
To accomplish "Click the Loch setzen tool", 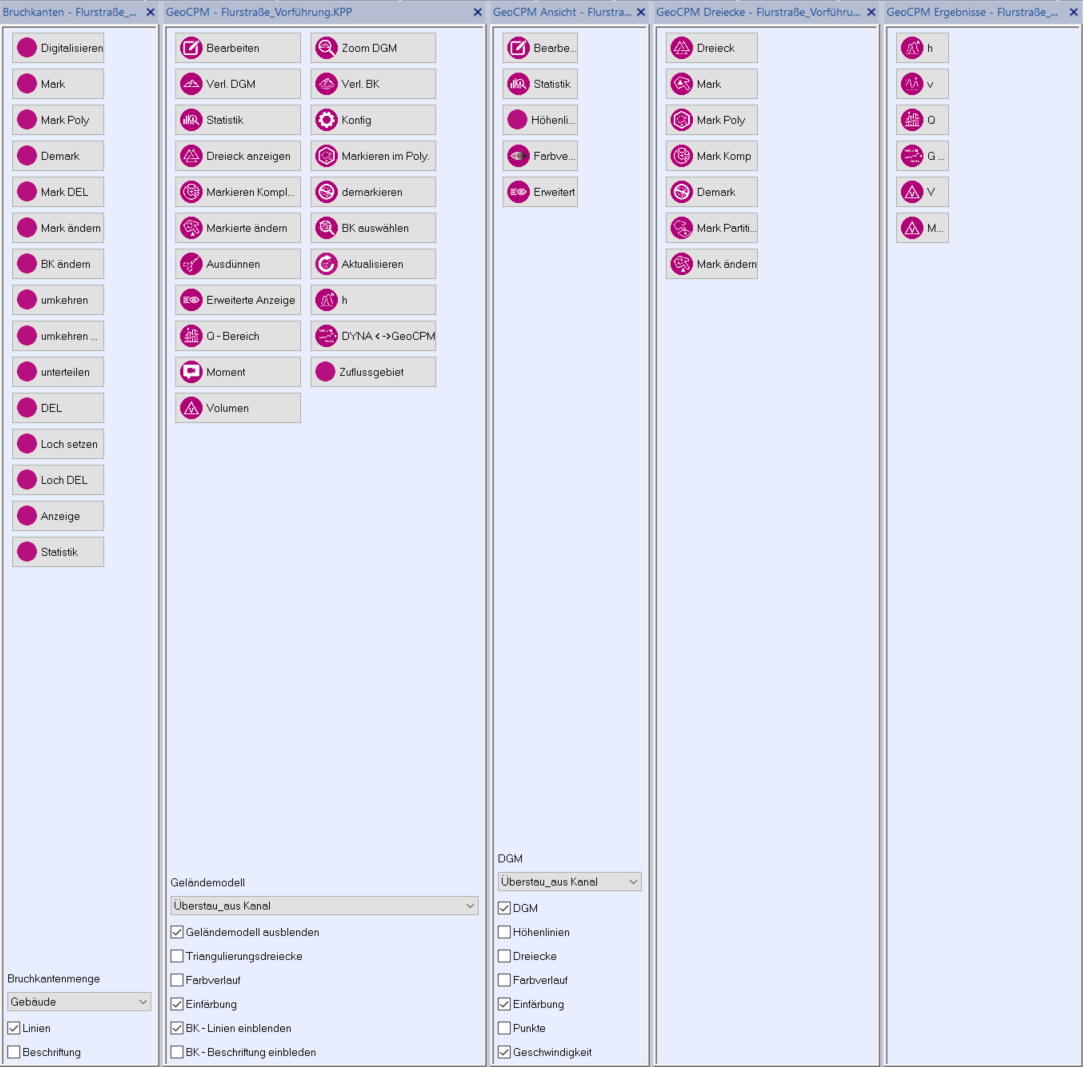I will tap(58, 444).
